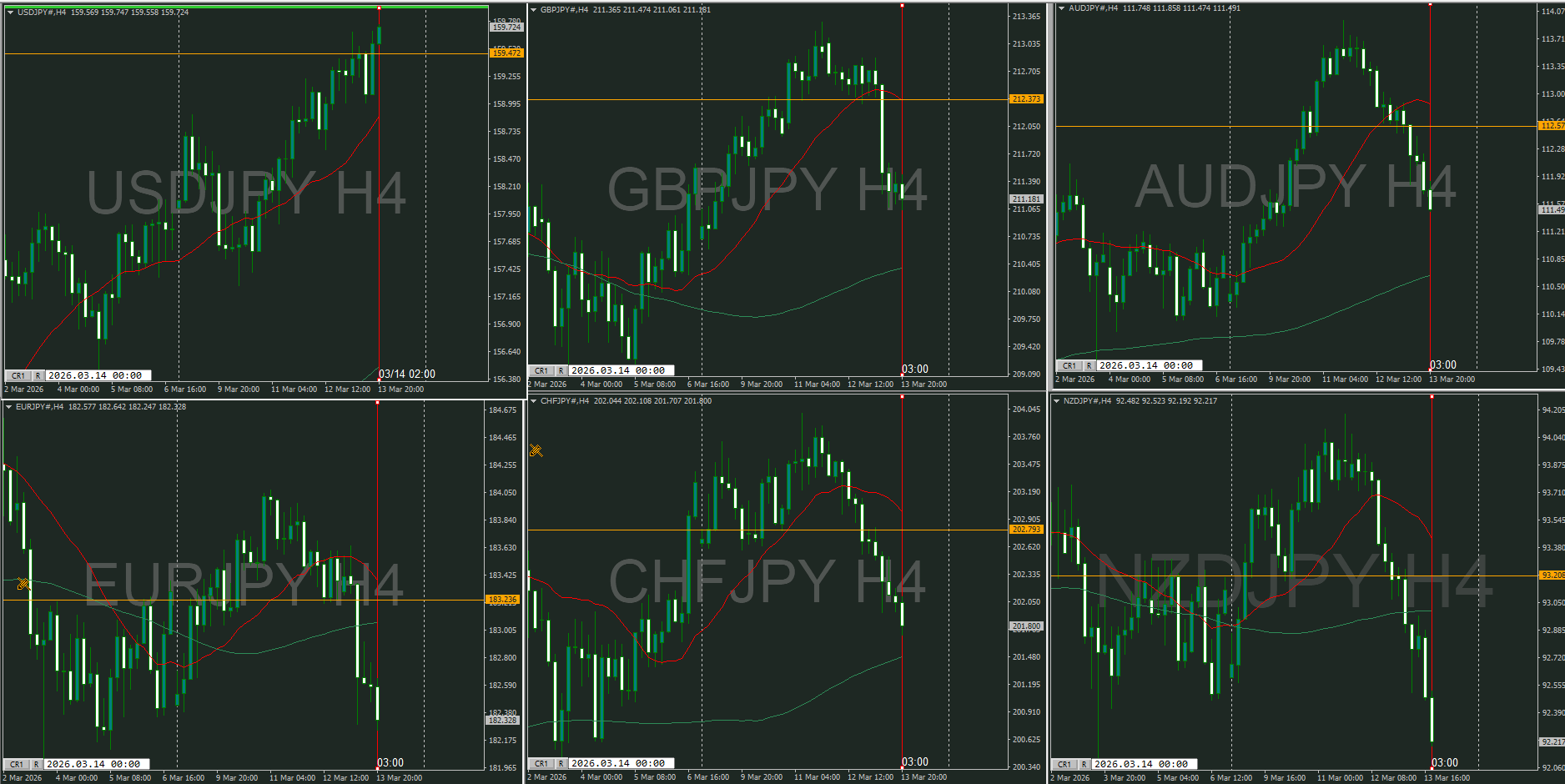Viewport: 1565px width, 784px height.
Task: Select the 202.793 price level label on CHFJPY
Action: click(x=1026, y=530)
